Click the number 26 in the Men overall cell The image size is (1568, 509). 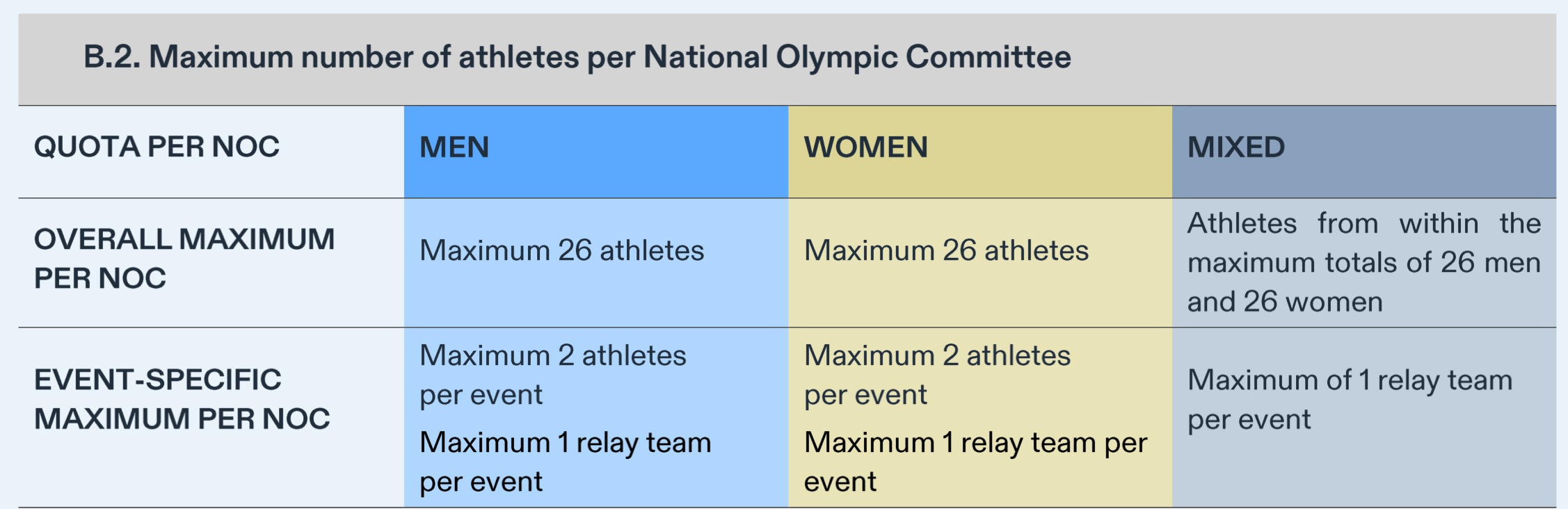coord(575,250)
